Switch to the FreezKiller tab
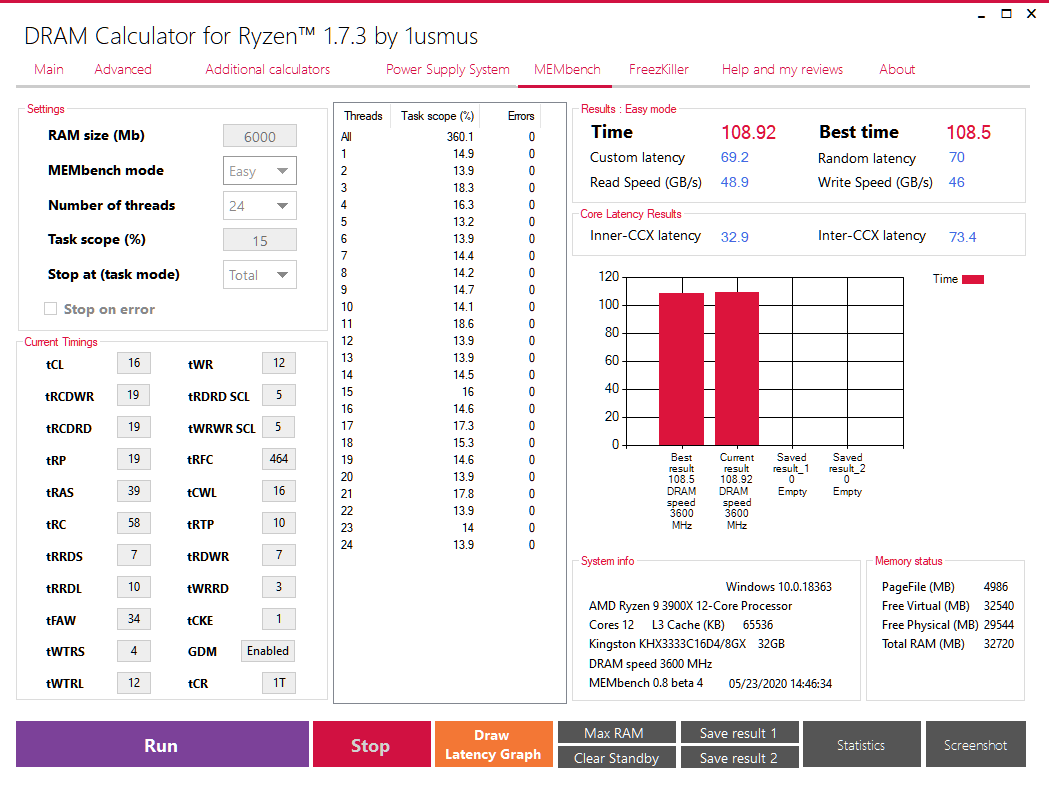Viewport: 1049px width, 786px height. coord(658,69)
